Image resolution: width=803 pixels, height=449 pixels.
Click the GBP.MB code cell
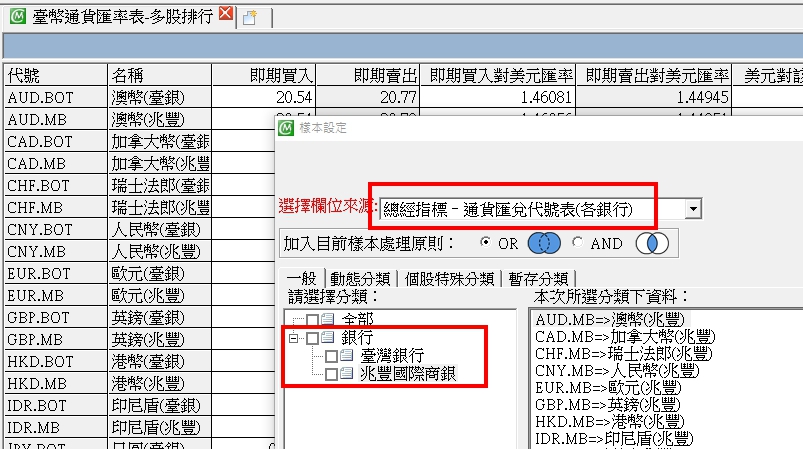click(x=55, y=339)
